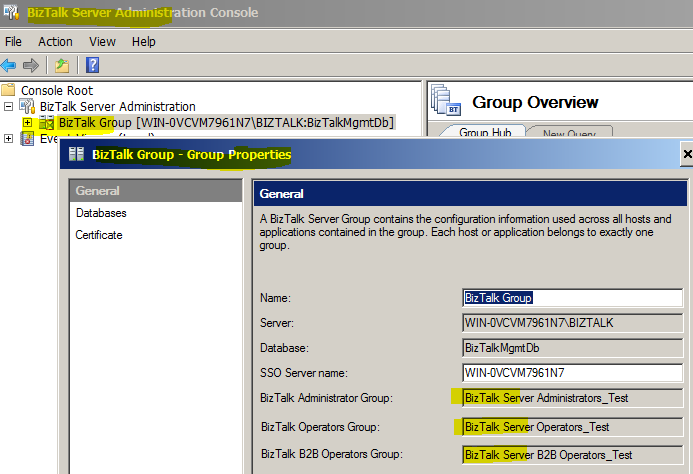Screen dimensions: 693x474
Task: Click the Server field WIN-0VCVM7961N7\BIZTALK
Action: [572, 323]
